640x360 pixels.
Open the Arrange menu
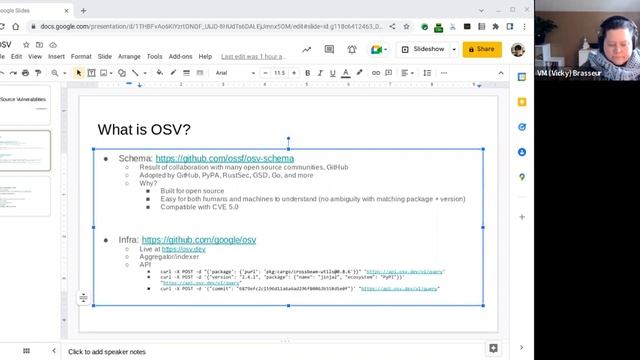coord(129,57)
